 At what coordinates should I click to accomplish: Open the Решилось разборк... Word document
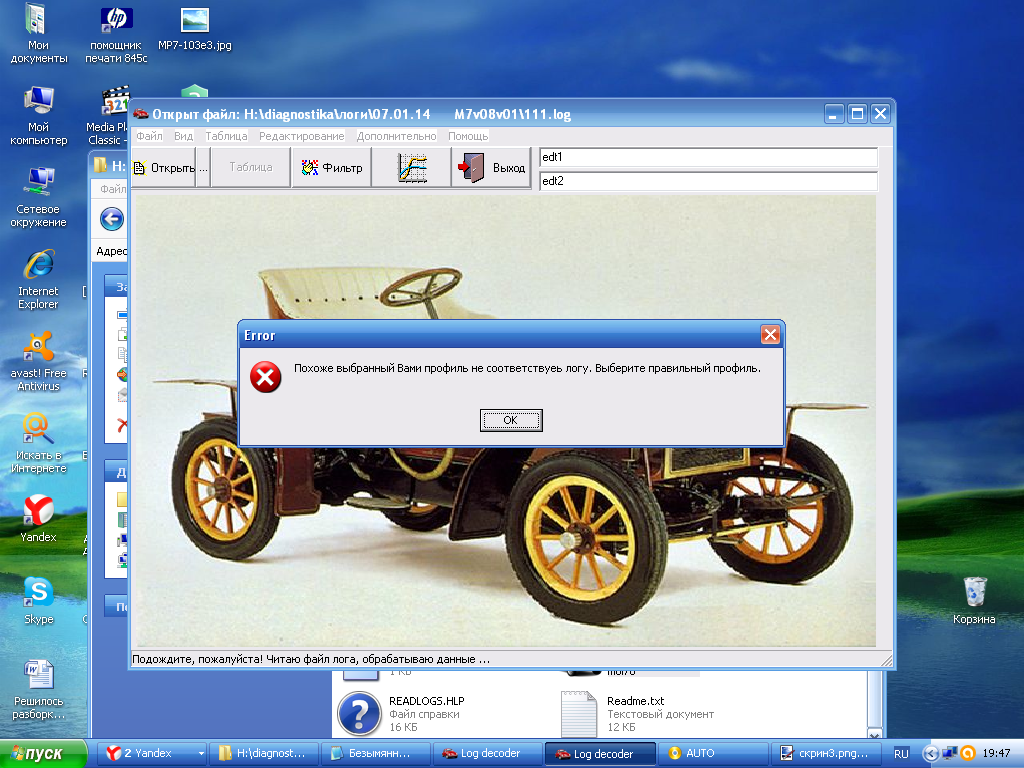pyautogui.click(x=39, y=690)
